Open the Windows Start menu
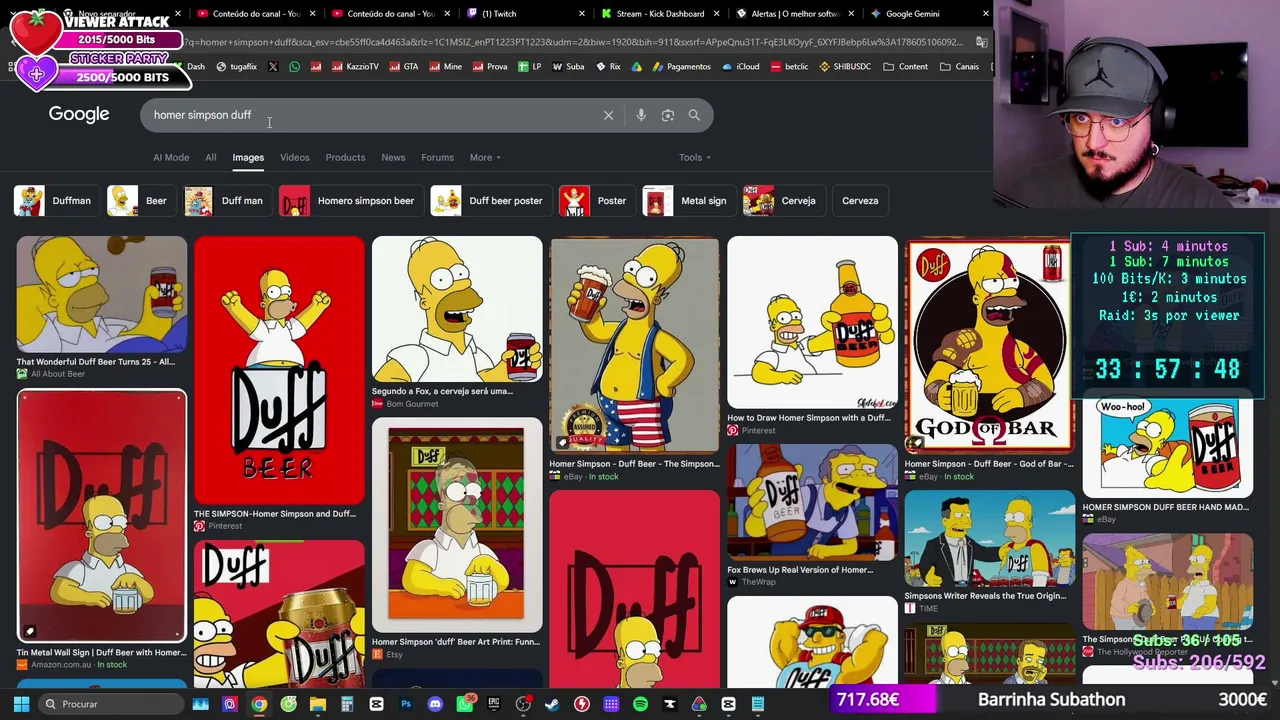 coord(21,704)
